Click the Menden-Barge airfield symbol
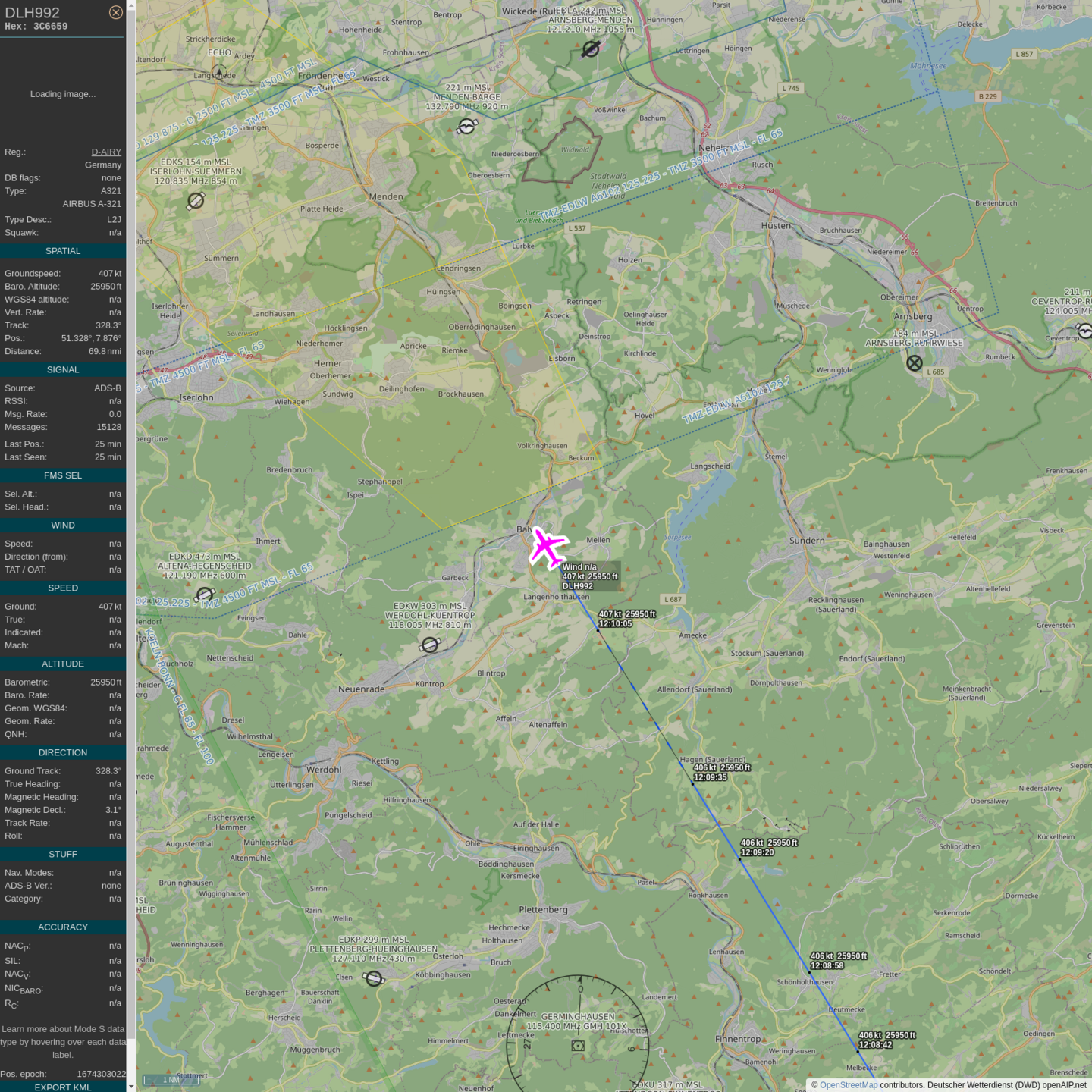This screenshot has height=1092, width=1092. coord(467,127)
